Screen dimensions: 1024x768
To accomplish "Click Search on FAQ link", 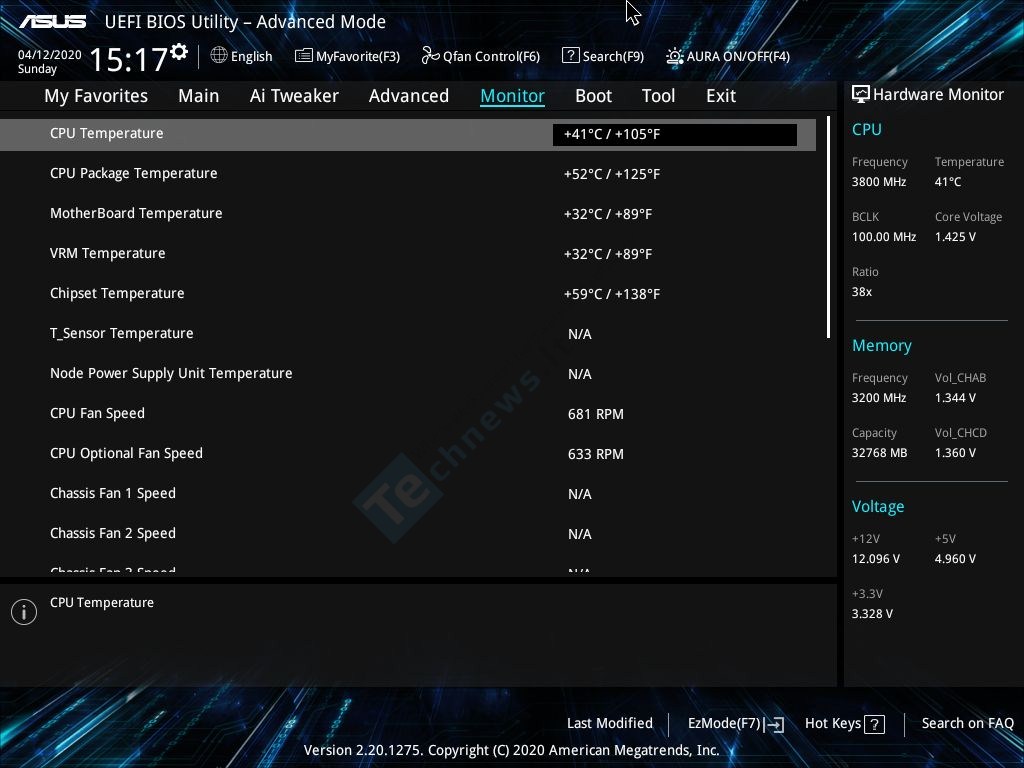I will [x=967, y=723].
